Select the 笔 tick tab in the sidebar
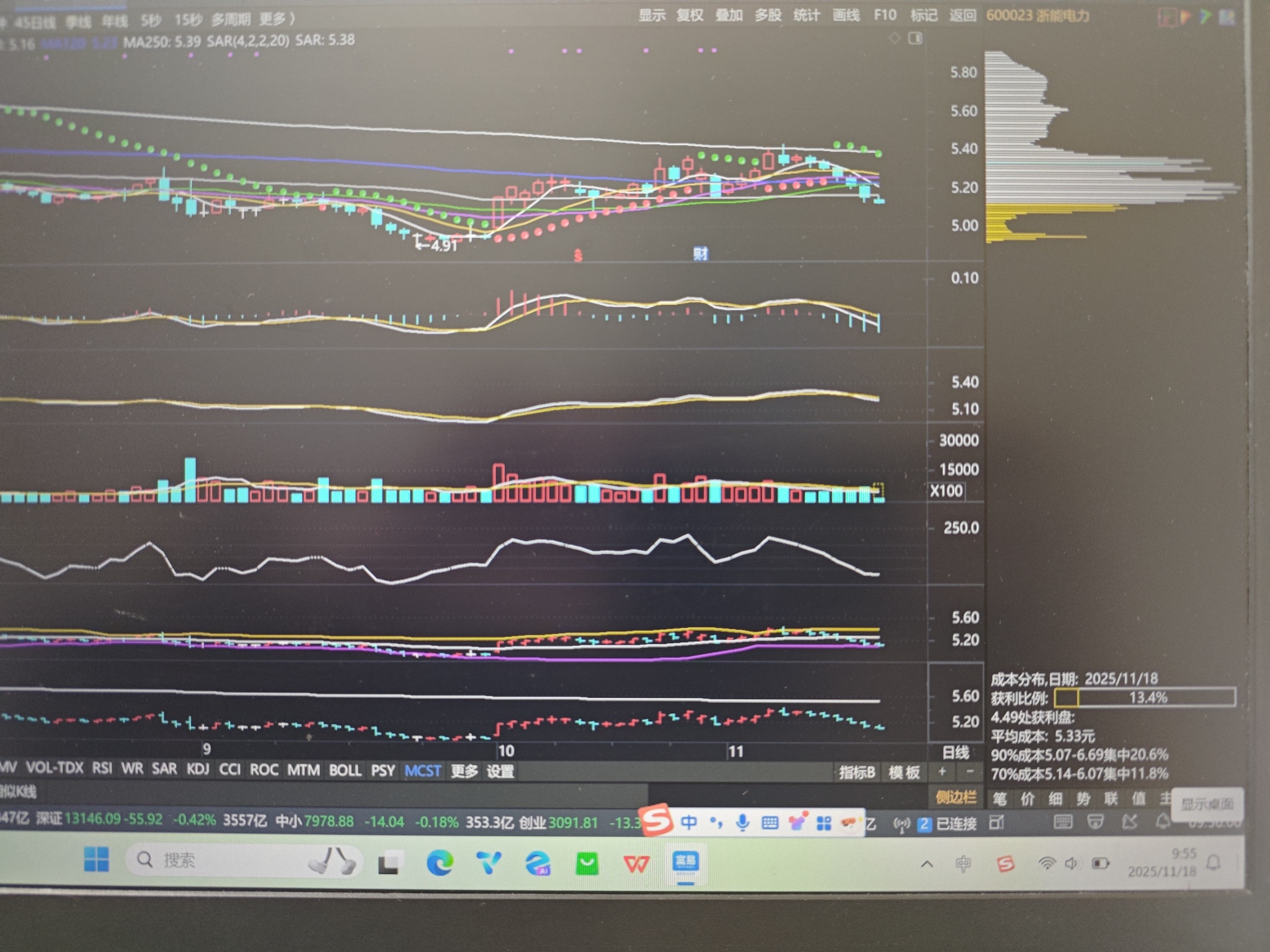Image resolution: width=1270 pixels, height=952 pixels. (1000, 798)
